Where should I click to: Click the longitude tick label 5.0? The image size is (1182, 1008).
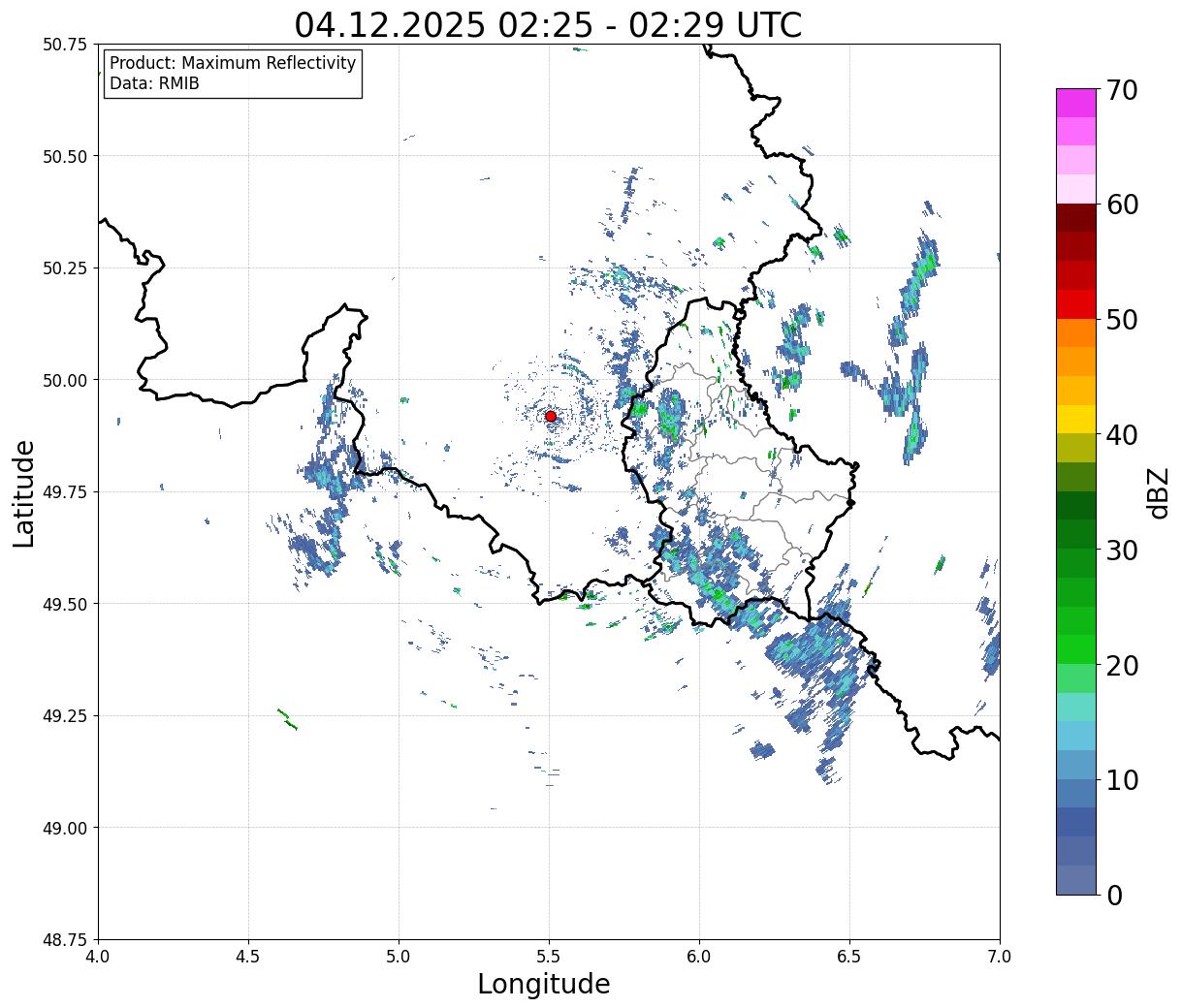[x=399, y=957]
